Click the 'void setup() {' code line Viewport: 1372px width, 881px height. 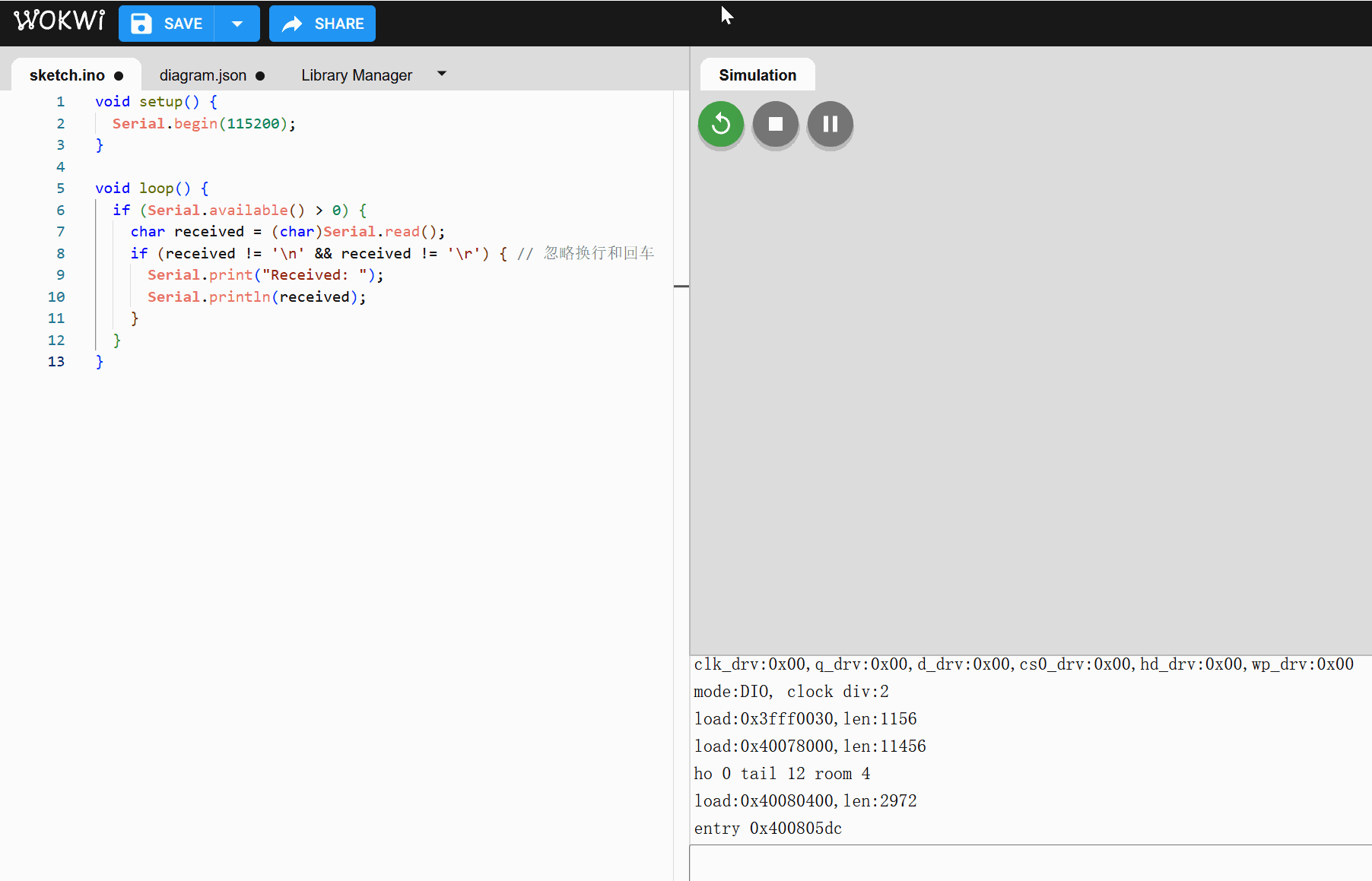[156, 102]
